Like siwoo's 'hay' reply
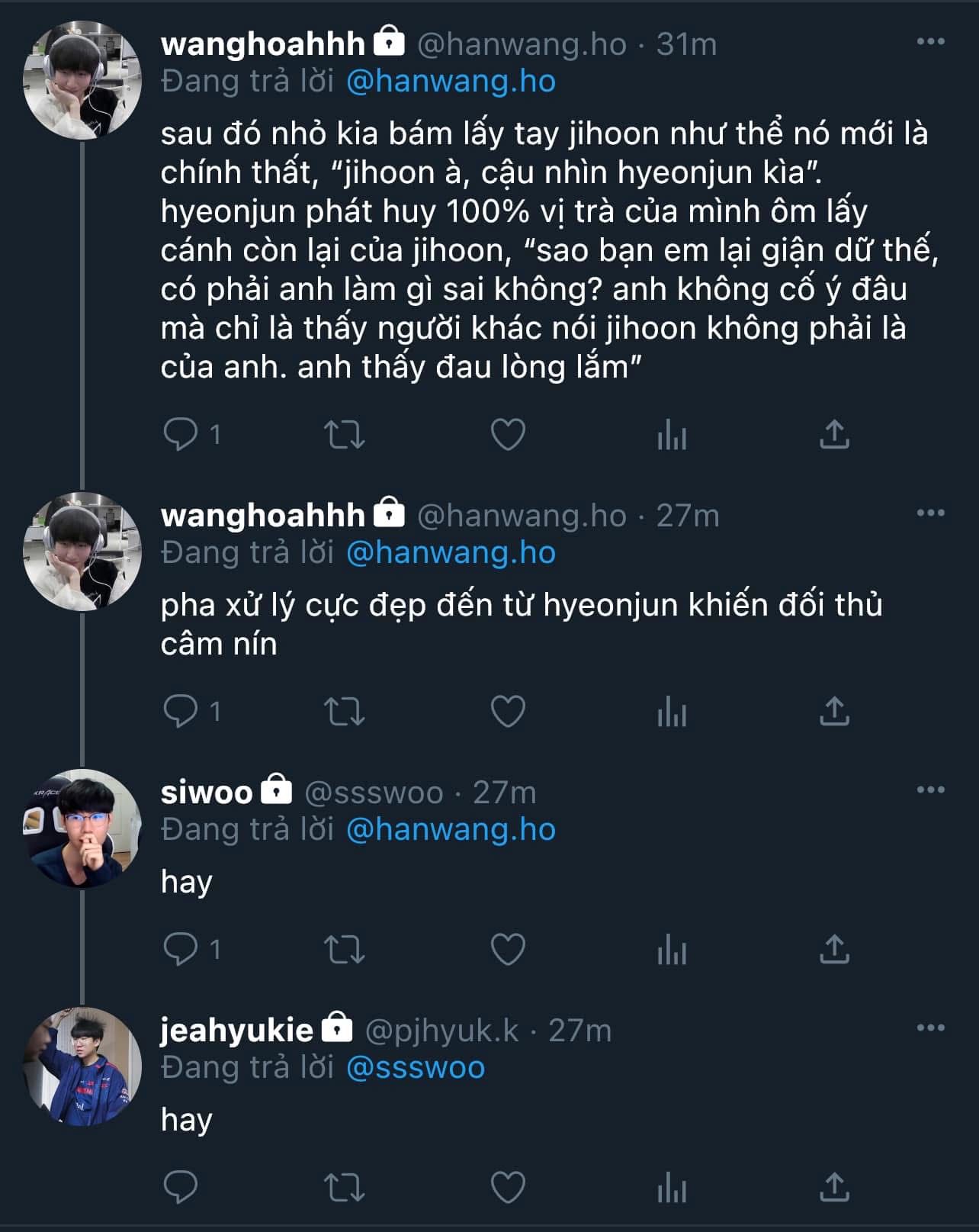The height and width of the screenshot is (1232, 979). coord(508,950)
